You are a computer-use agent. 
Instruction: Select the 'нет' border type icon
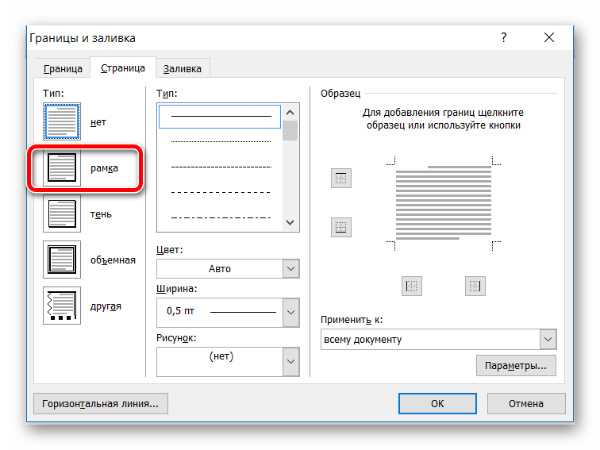(x=62, y=122)
